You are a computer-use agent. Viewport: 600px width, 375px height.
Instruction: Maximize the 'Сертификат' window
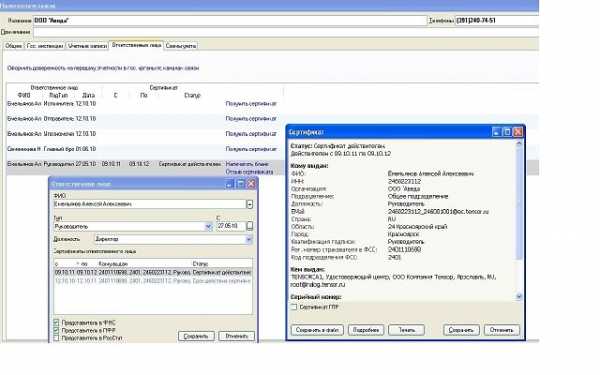point(507,132)
